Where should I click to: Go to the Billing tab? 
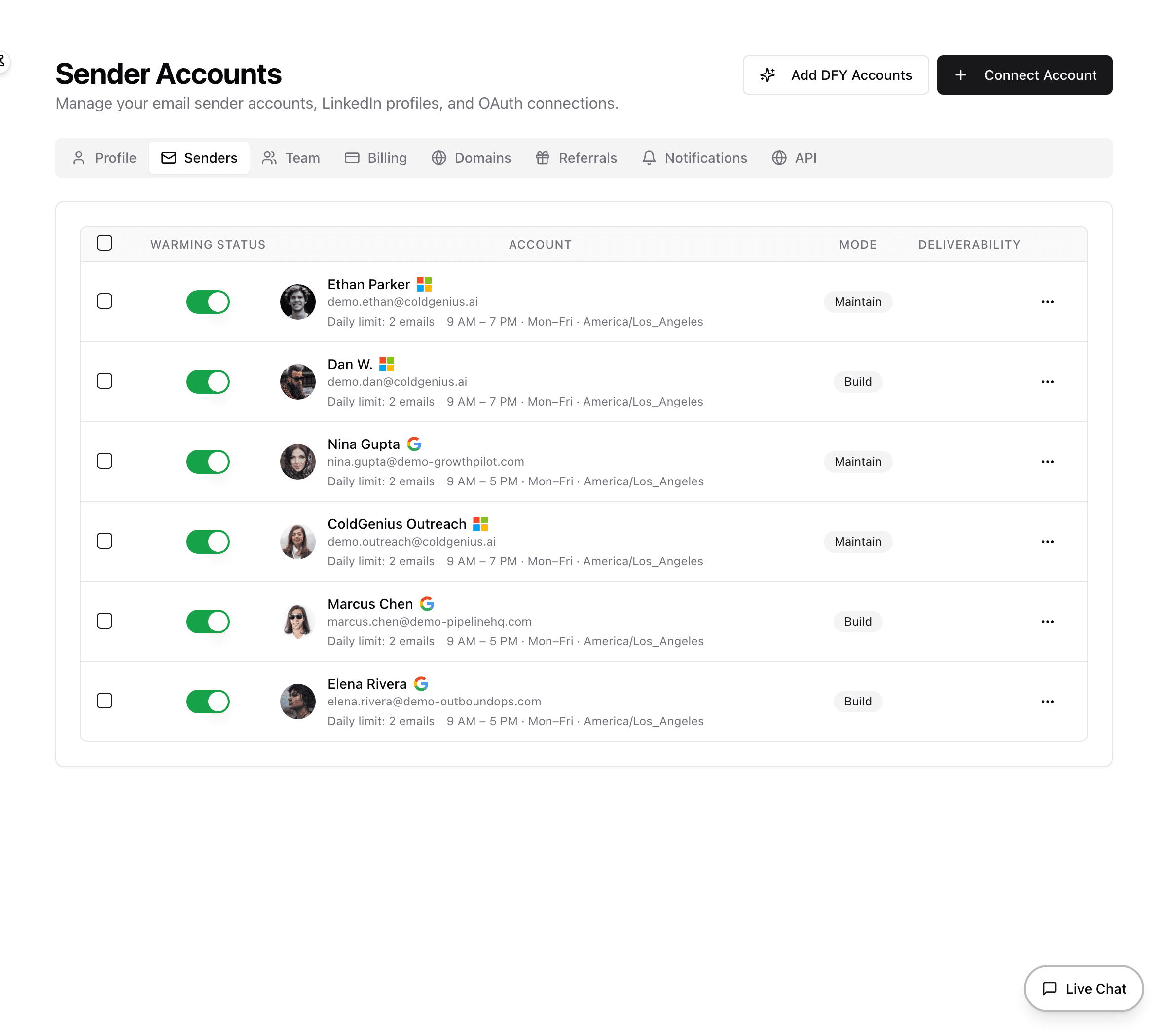pos(376,158)
